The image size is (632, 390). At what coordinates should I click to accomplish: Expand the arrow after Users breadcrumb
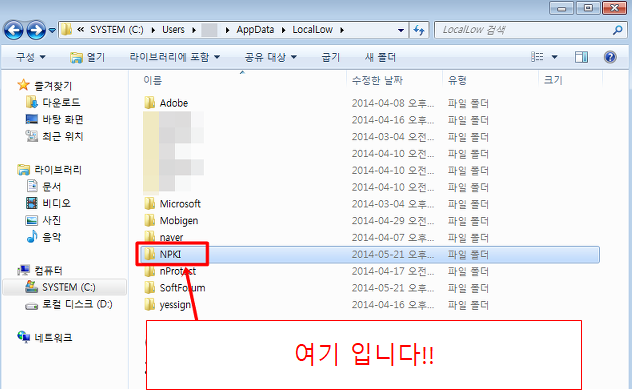tap(194, 30)
